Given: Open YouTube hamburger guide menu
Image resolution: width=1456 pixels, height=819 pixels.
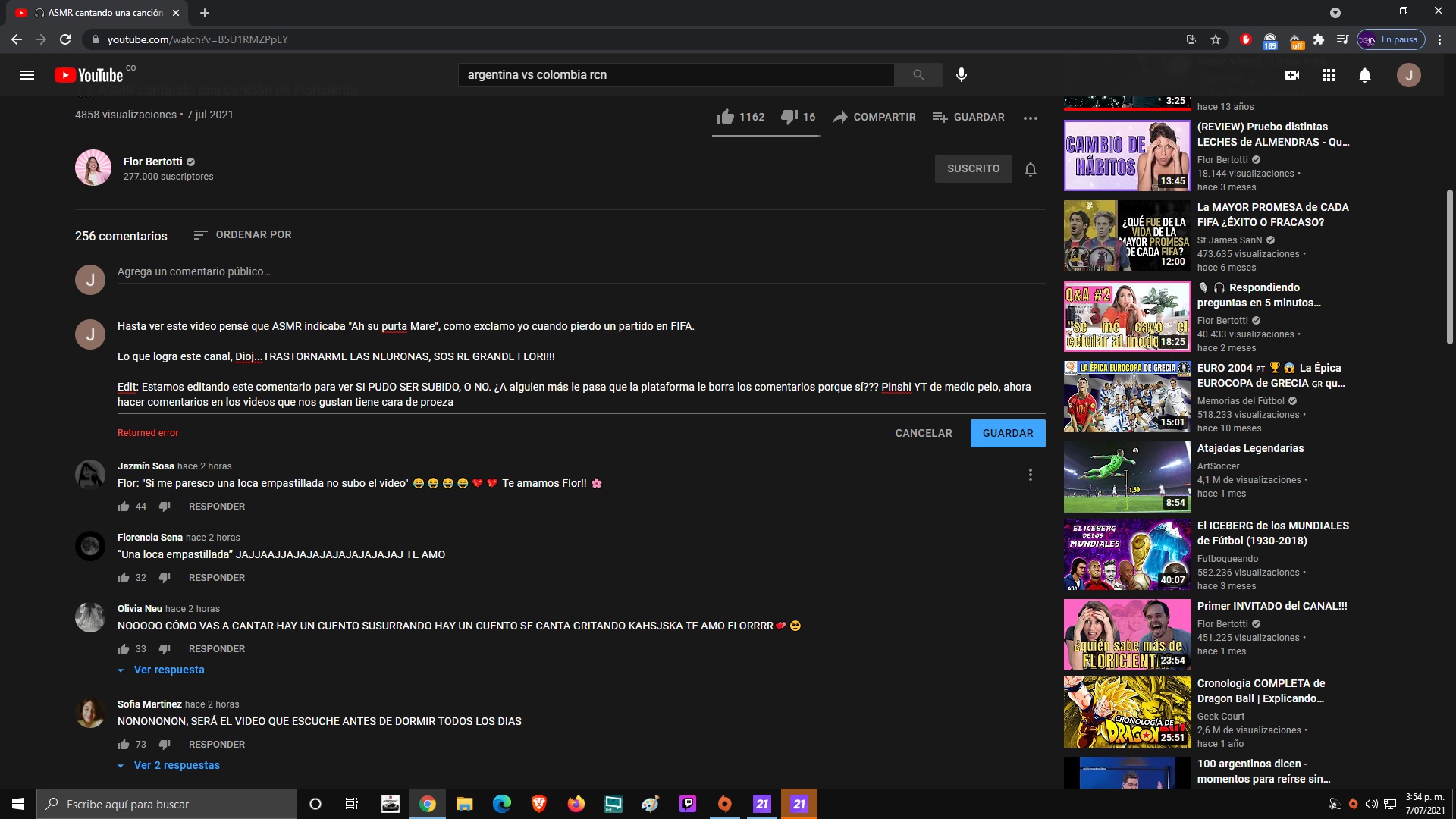Looking at the screenshot, I should (27, 75).
